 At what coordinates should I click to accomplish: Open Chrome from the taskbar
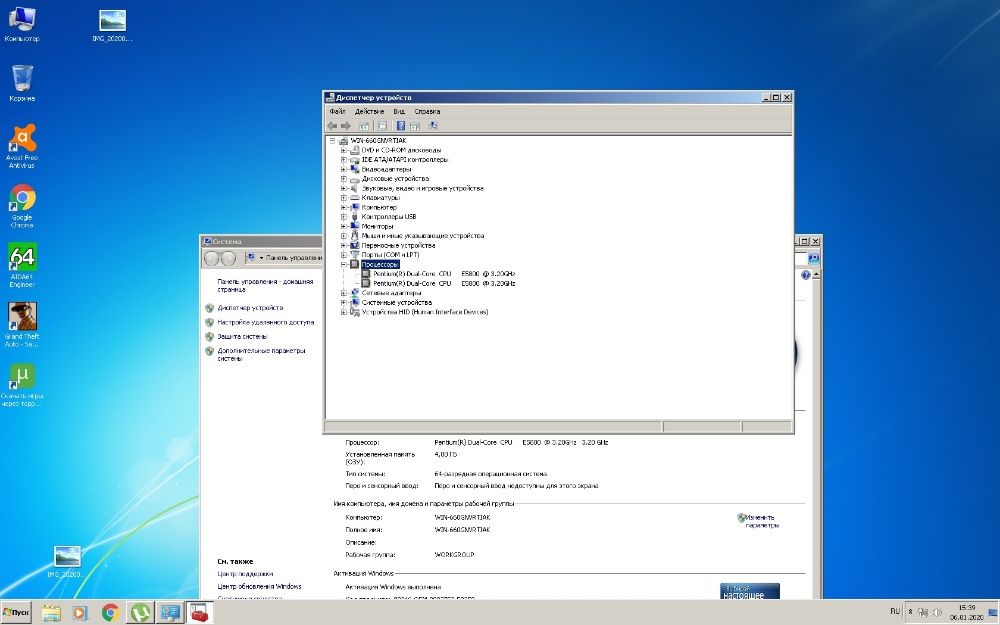(111, 612)
